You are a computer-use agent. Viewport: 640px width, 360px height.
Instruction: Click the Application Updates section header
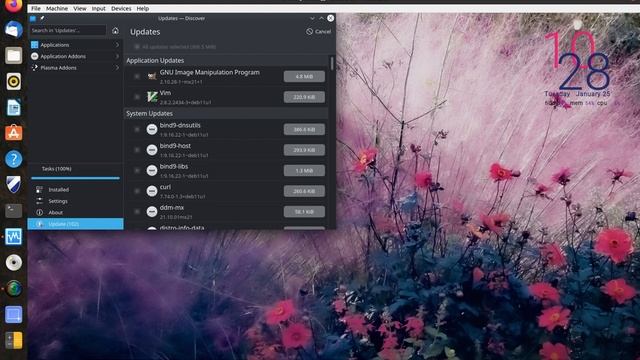point(226,60)
